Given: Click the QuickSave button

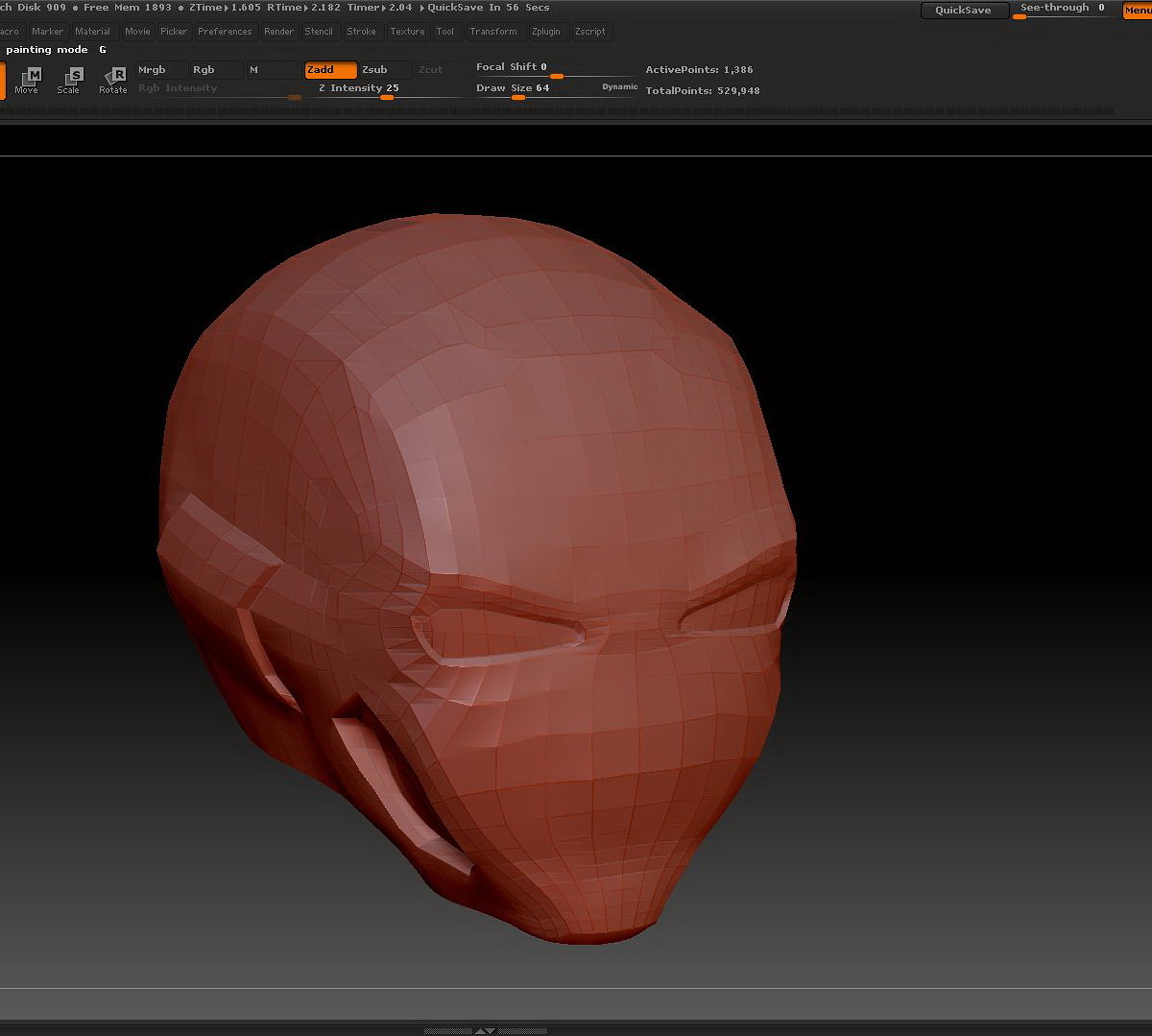Looking at the screenshot, I should (964, 11).
